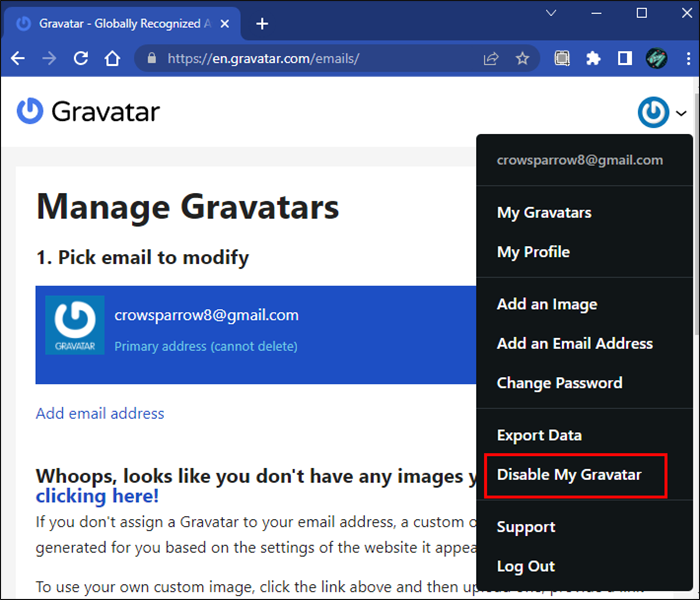Screen dimensions: 700x600
Task: Click the address bar URL
Action: 263,58
